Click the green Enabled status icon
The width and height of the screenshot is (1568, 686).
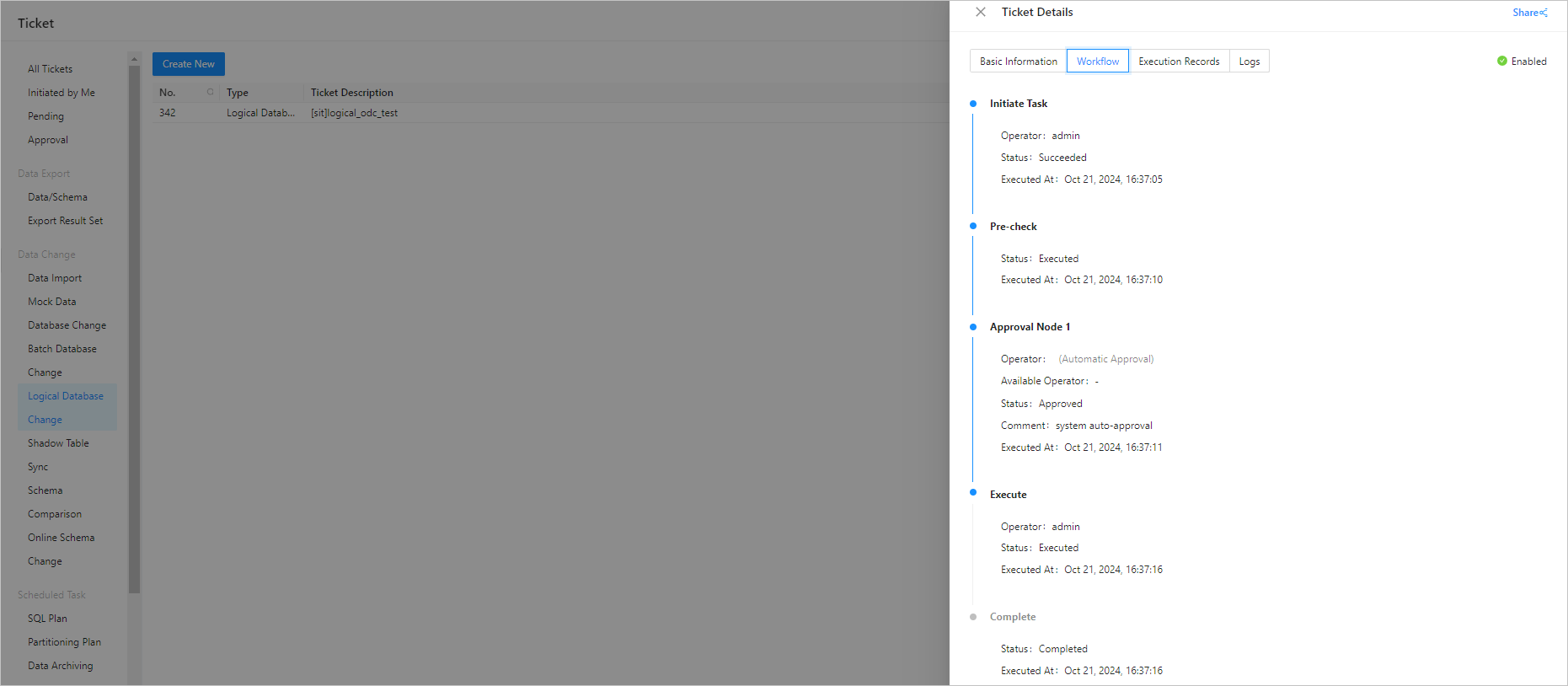tap(1501, 61)
